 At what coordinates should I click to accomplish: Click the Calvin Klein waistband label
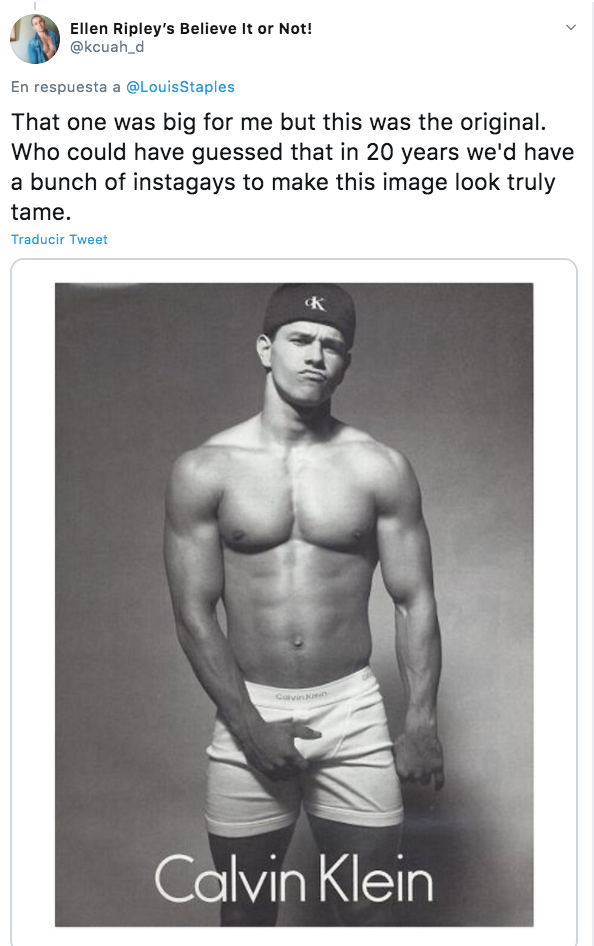coord(302,696)
